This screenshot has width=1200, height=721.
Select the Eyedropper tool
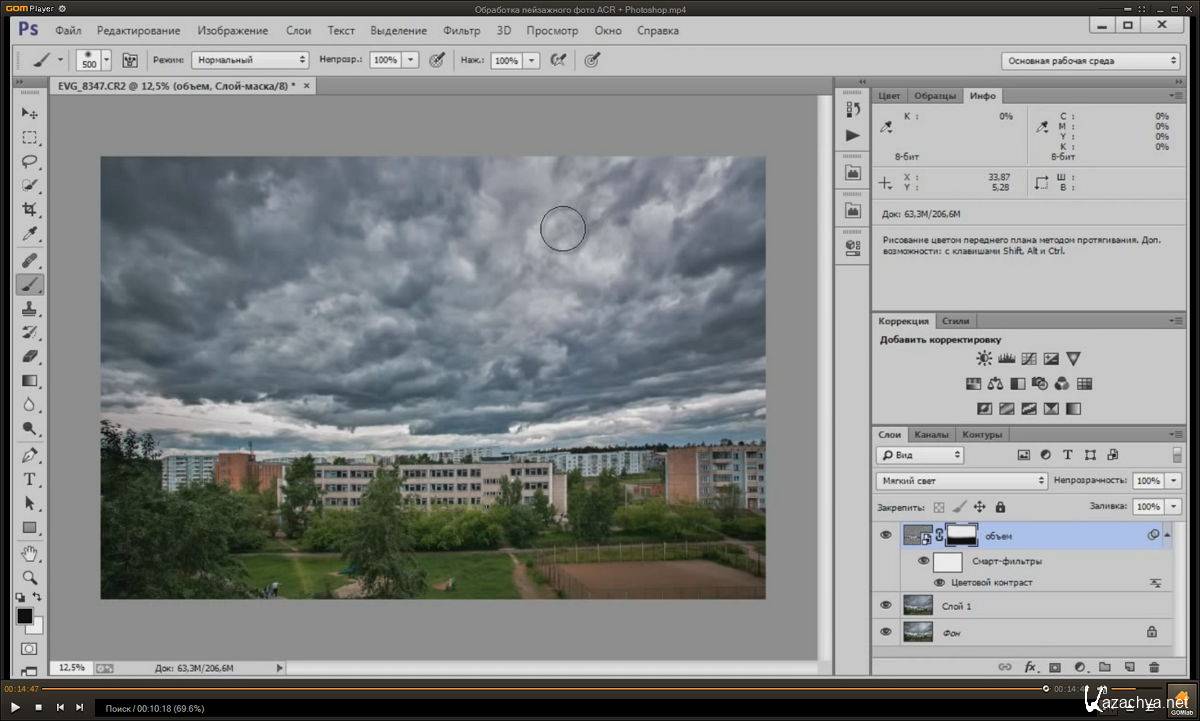[29, 235]
